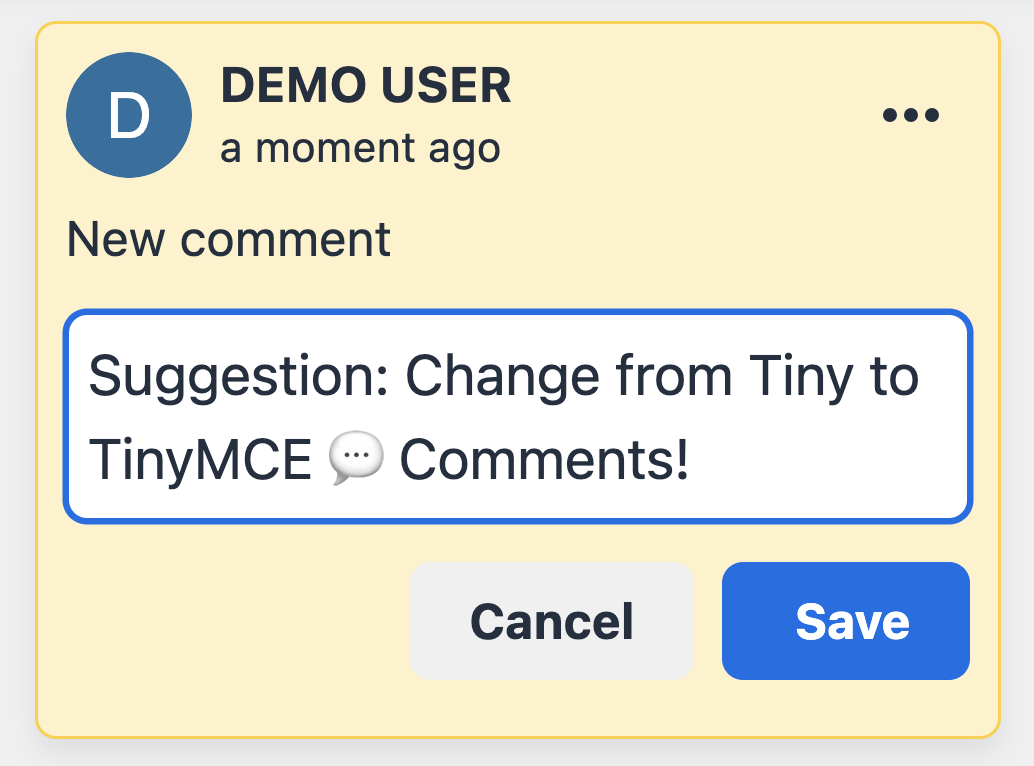The image size is (1034, 766).
Task: Click the DEMO USER author name
Action: click(366, 87)
